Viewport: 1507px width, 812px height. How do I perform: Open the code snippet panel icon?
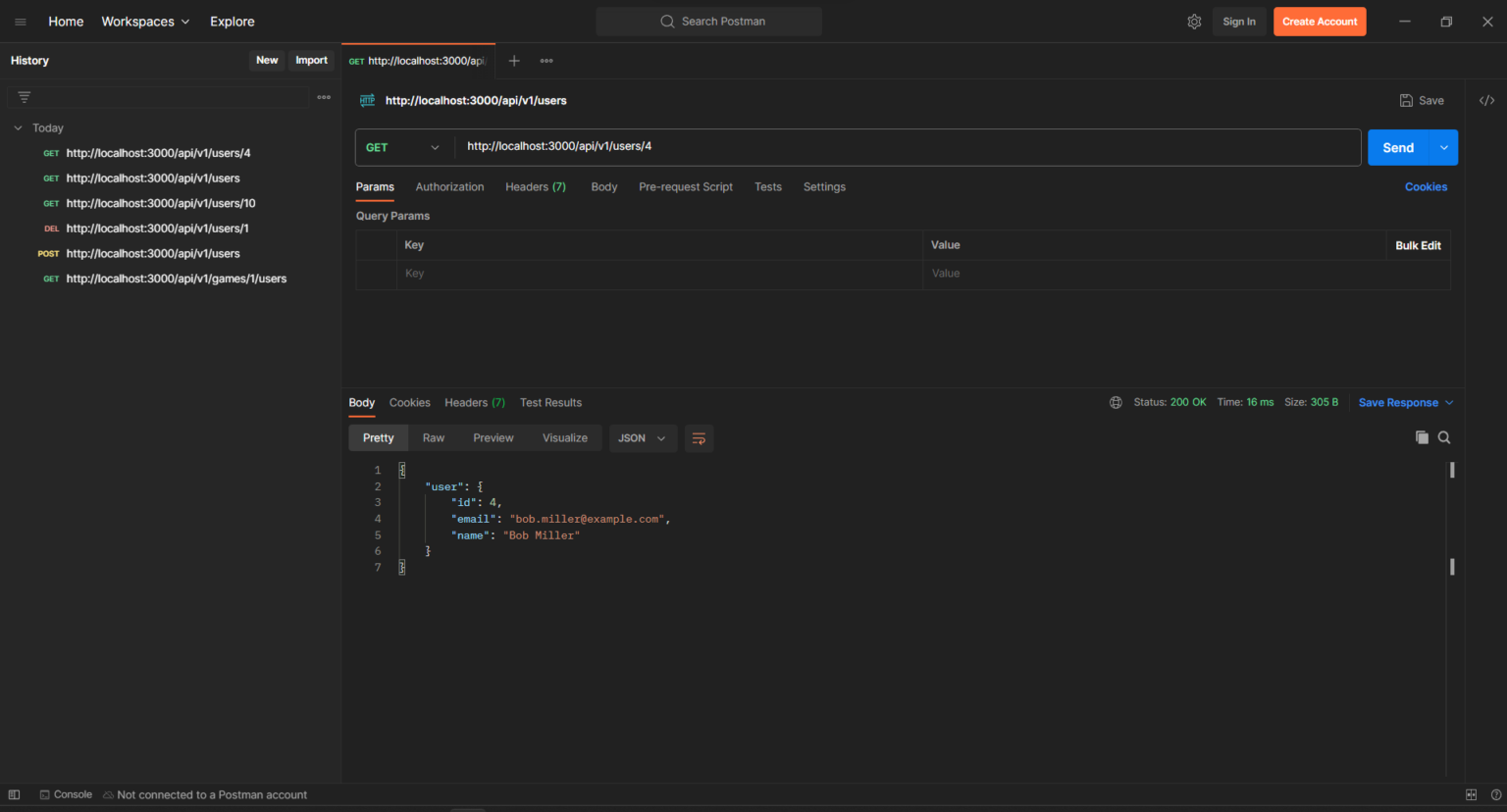[x=1486, y=100]
